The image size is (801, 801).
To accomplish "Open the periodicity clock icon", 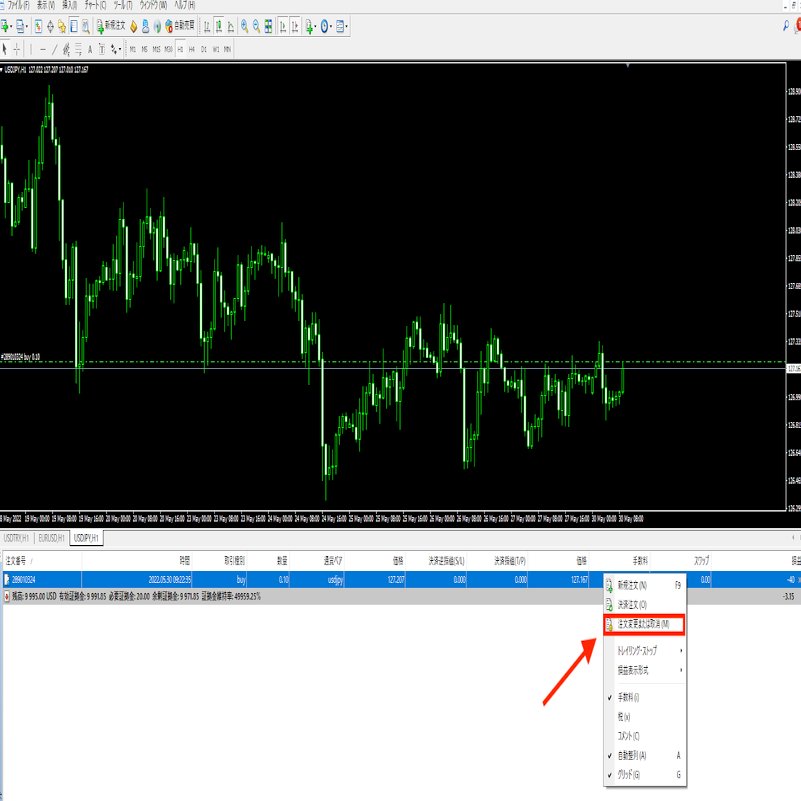I will tap(325, 26).
